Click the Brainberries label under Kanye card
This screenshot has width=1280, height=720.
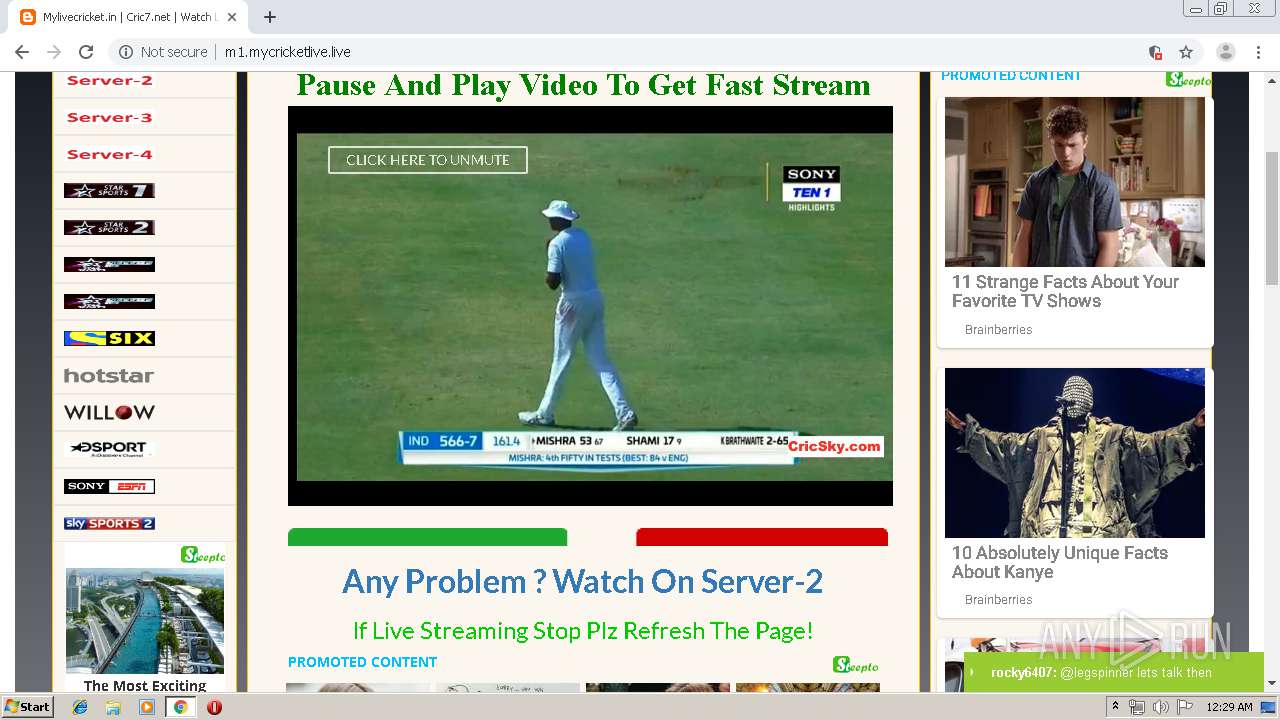click(x=998, y=599)
